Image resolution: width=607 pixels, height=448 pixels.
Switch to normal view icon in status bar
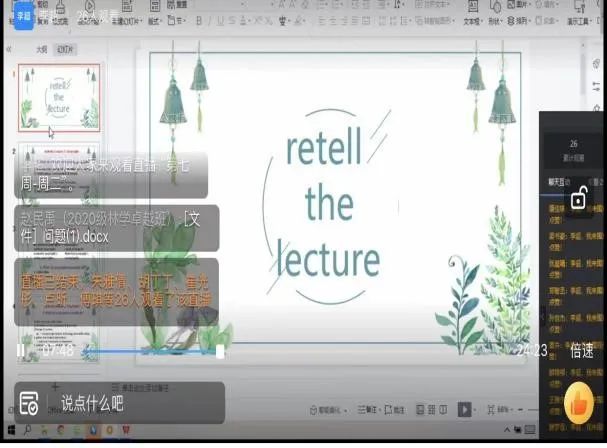click(x=420, y=409)
